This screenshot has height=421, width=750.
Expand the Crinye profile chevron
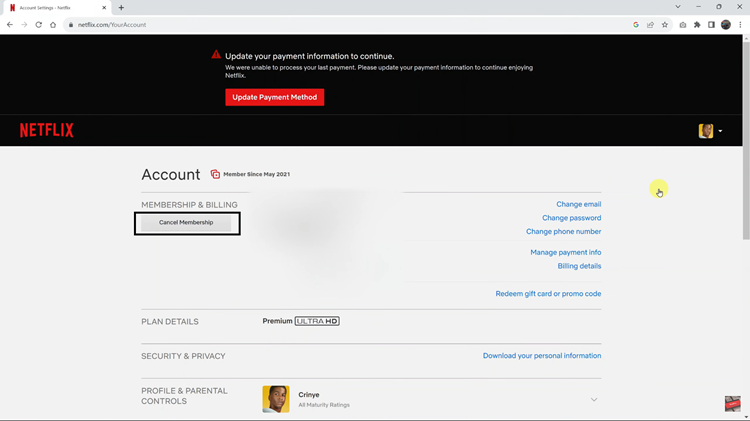coord(594,399)
